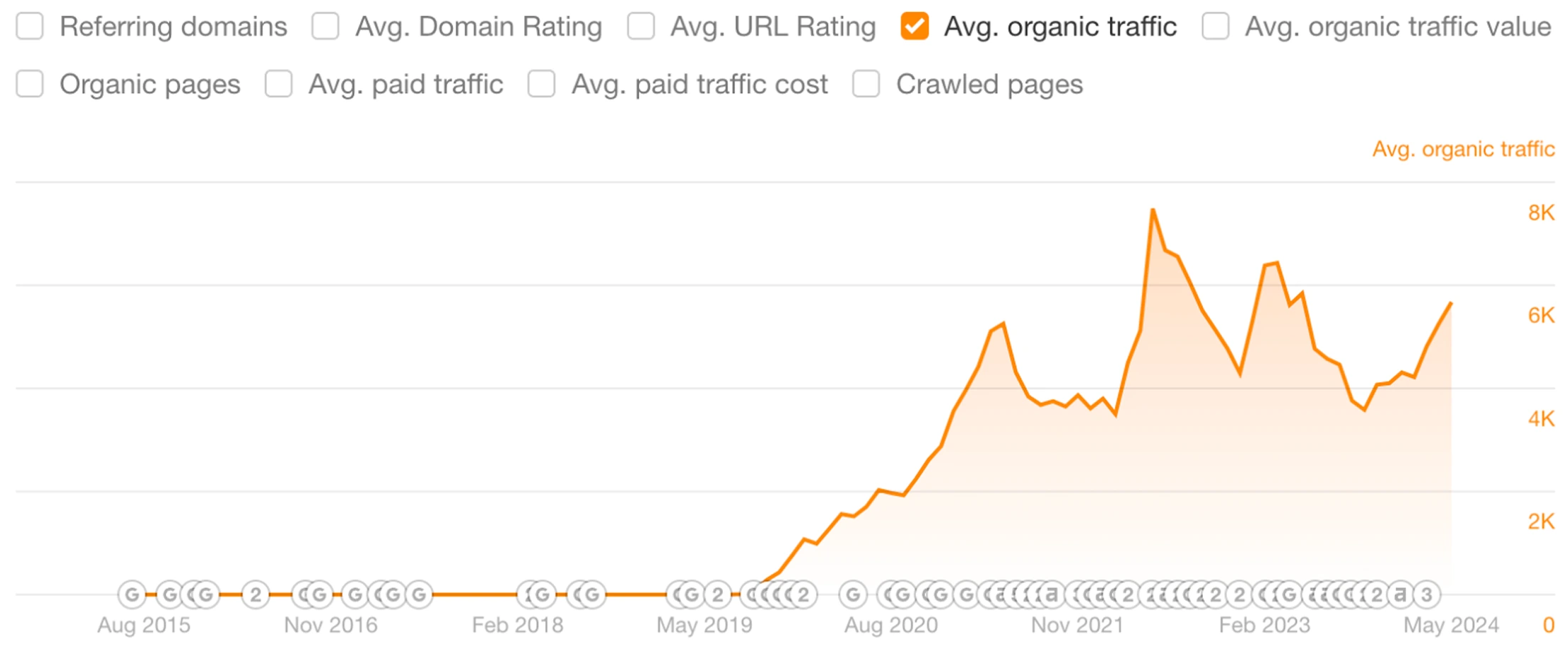Click the lone Google marker left of Aug 2020
This screenshot has width=1568, height=650.
[854, 595]
